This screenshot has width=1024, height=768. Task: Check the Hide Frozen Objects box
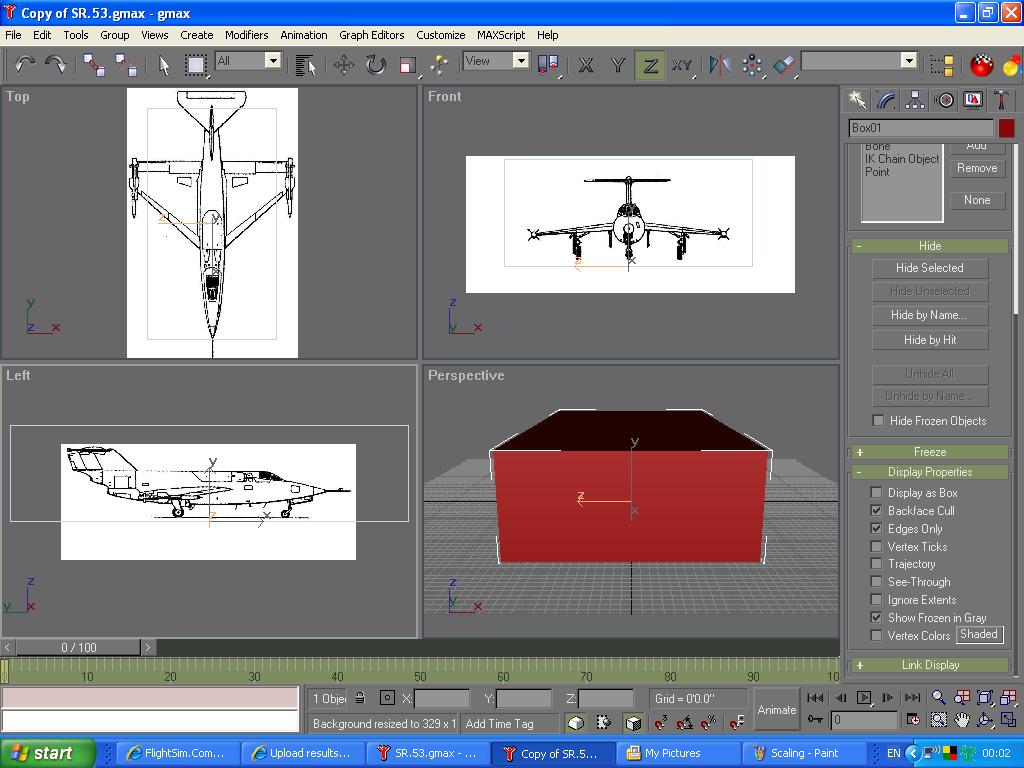(878, 421)
